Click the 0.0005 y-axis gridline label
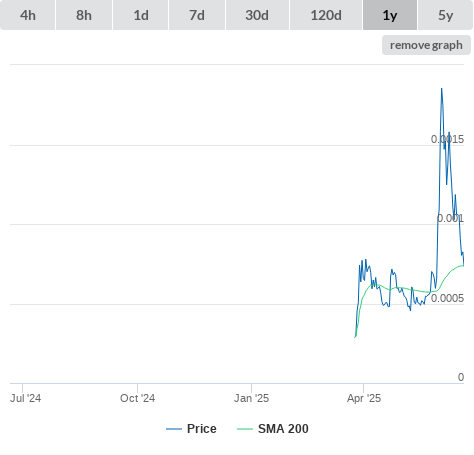The height and width of the screenshot is (455, 474). (x=447, y=298)
